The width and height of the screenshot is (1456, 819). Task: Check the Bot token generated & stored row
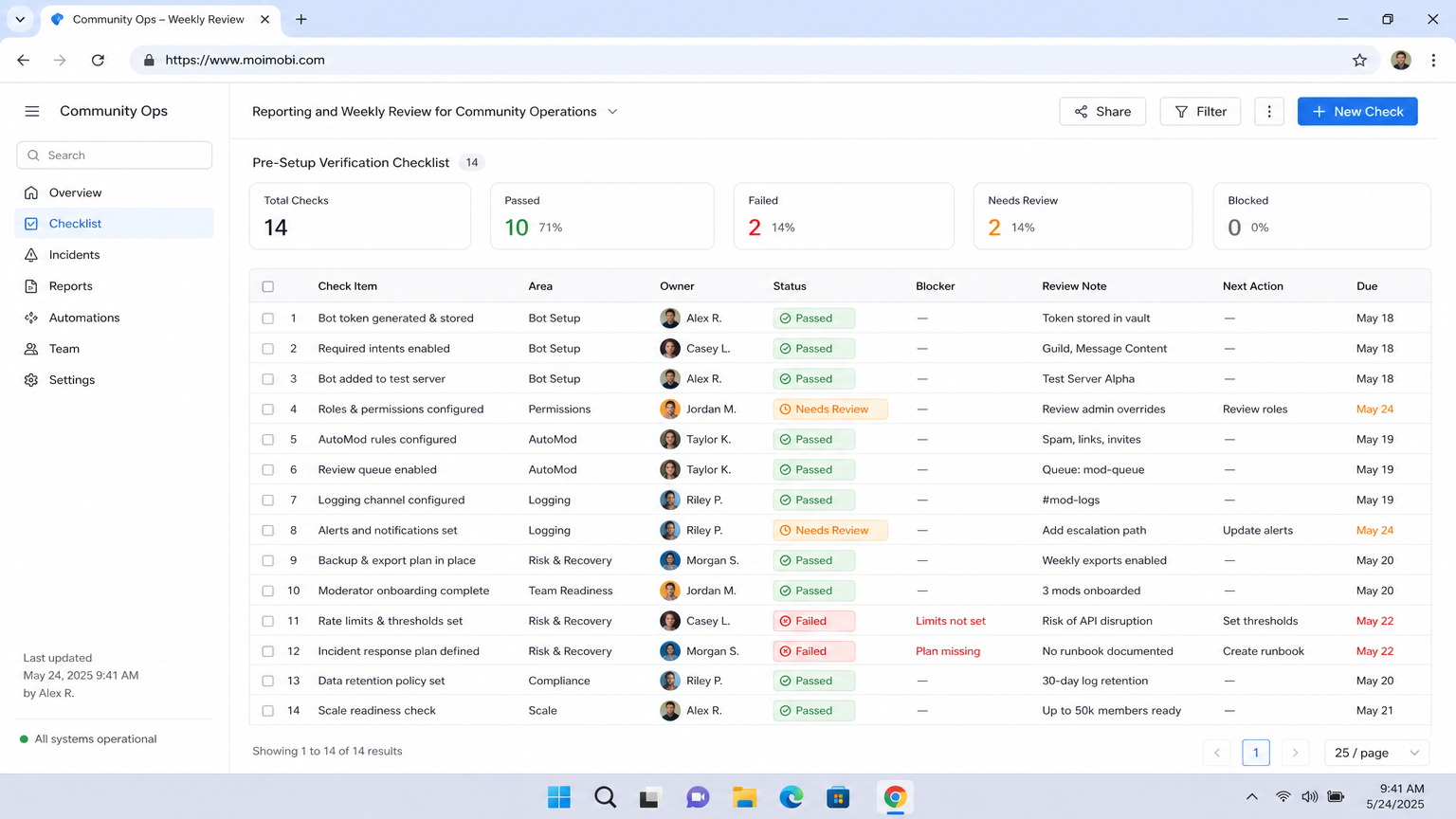pos(268,318)
